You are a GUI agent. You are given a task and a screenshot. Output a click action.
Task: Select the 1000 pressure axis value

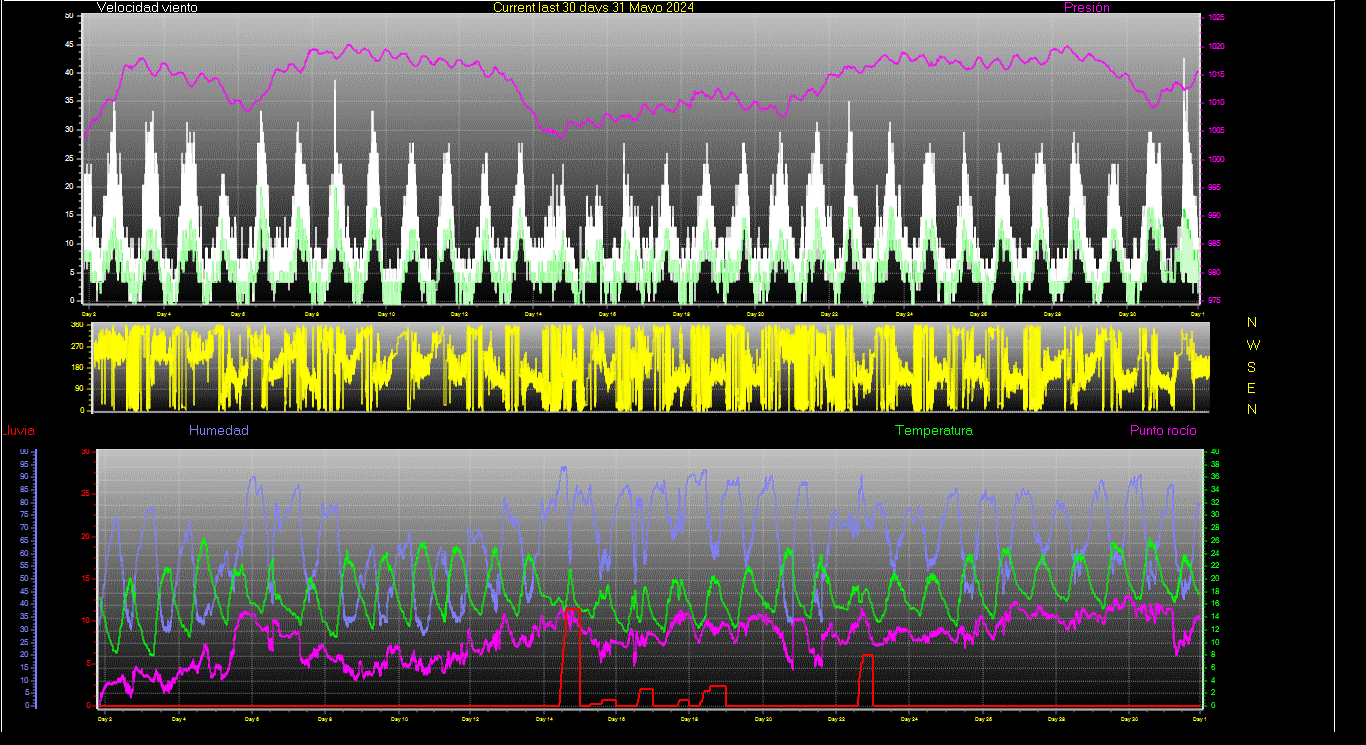pos(1217,160)
